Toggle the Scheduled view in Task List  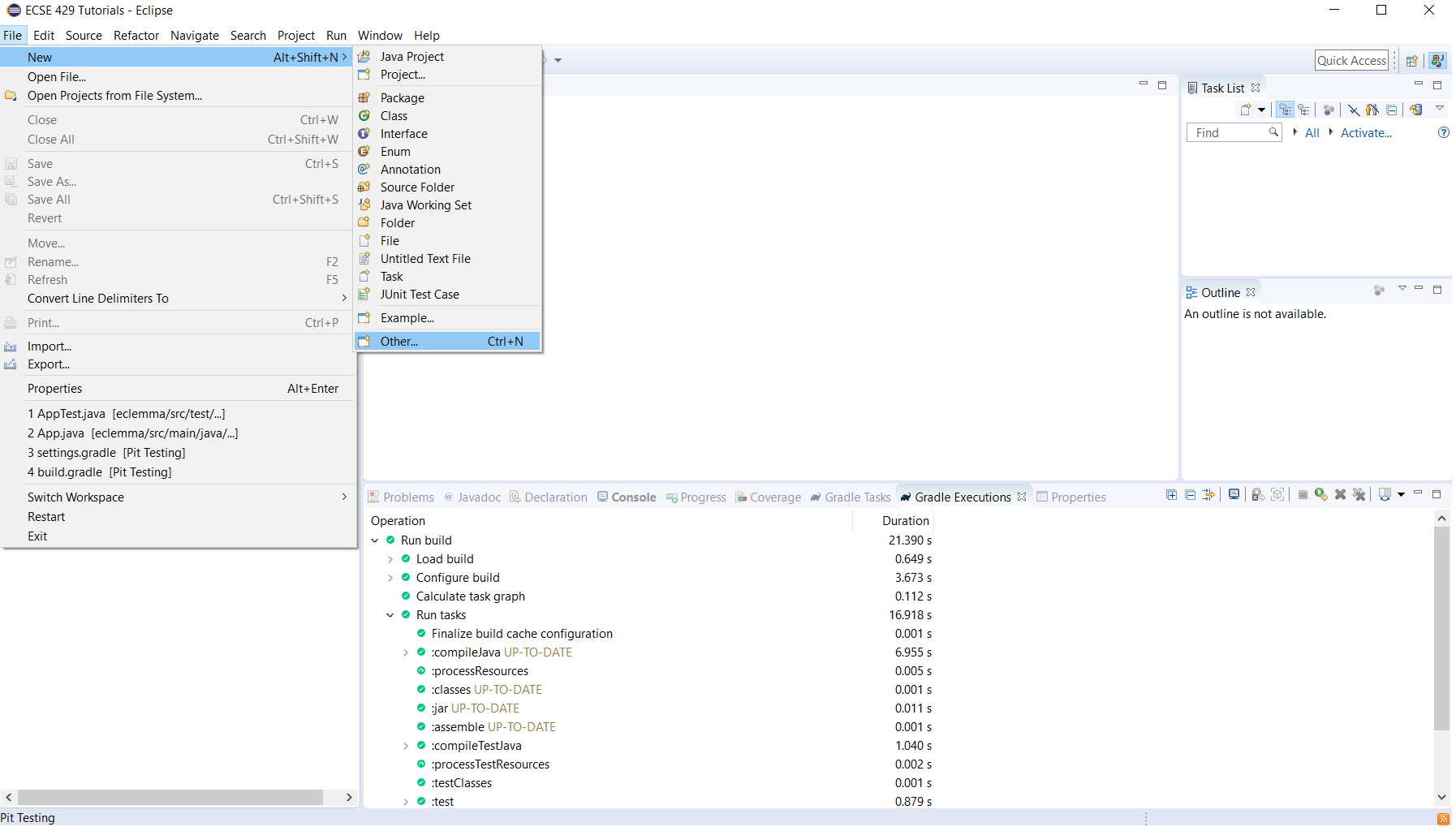click(1303, 110)
